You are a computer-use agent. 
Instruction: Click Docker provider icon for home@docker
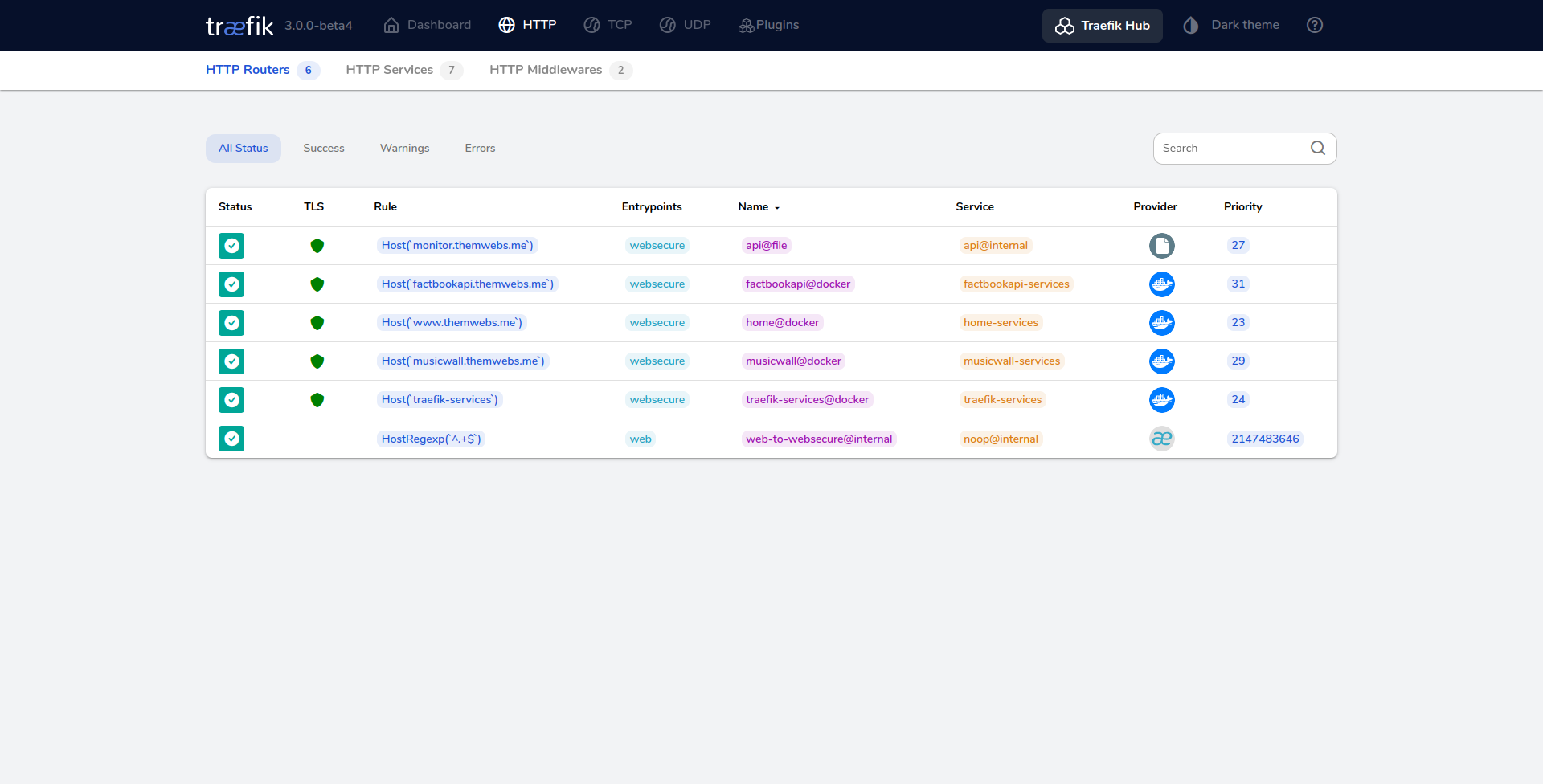(x=1162, y=323)
